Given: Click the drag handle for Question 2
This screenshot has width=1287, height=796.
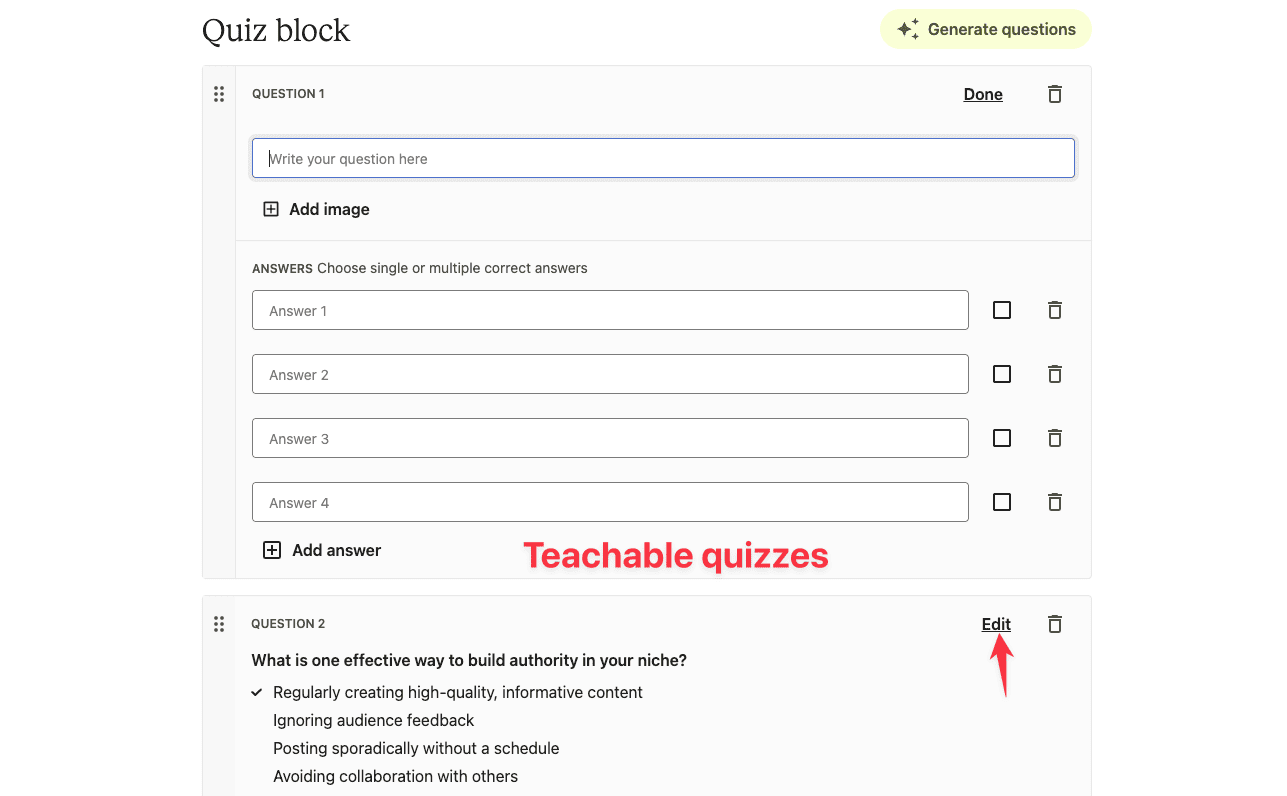Looking at the screenshot, I should 219,624.
